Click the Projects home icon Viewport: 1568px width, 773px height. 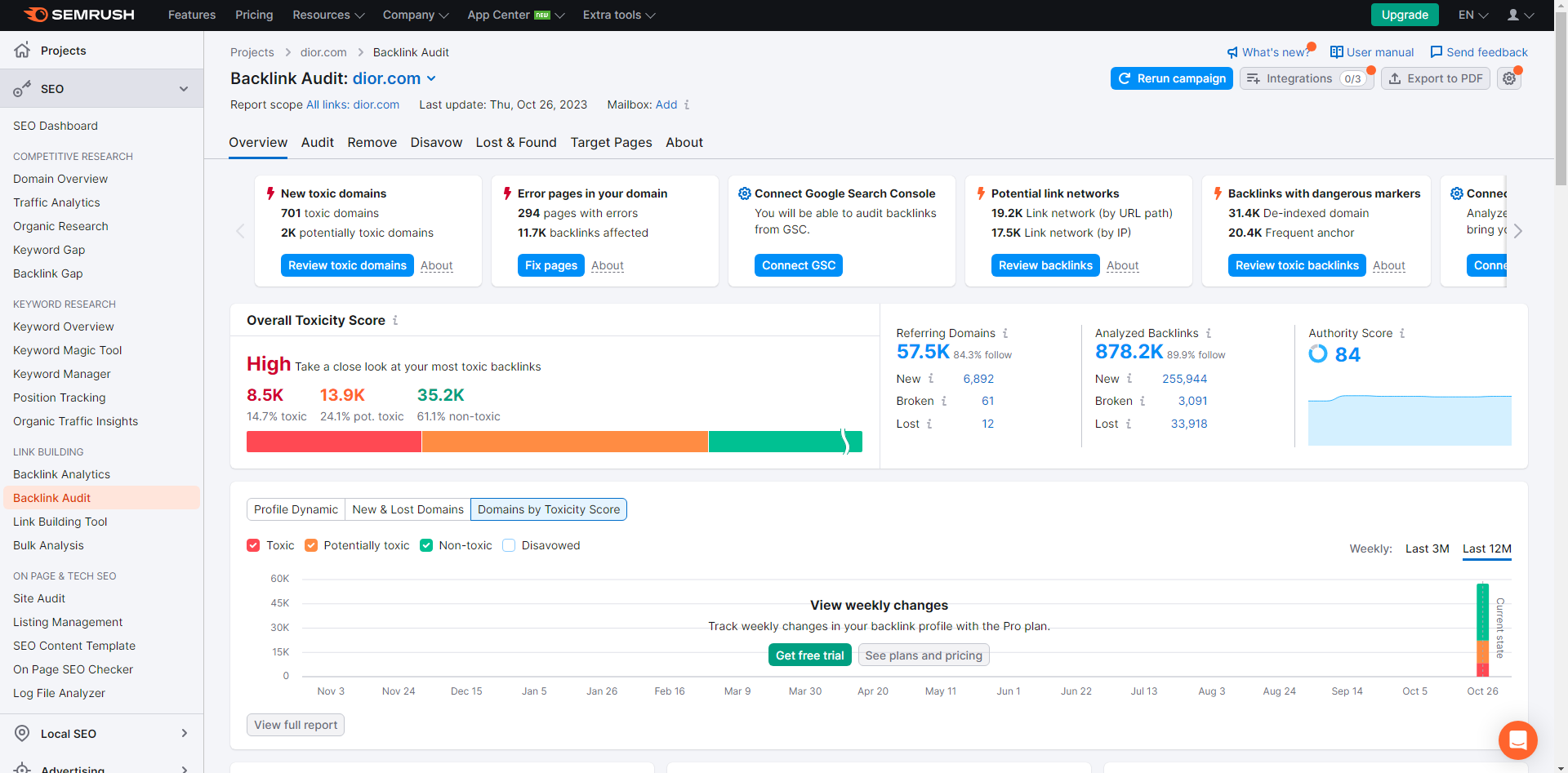[x=22, y=50]
